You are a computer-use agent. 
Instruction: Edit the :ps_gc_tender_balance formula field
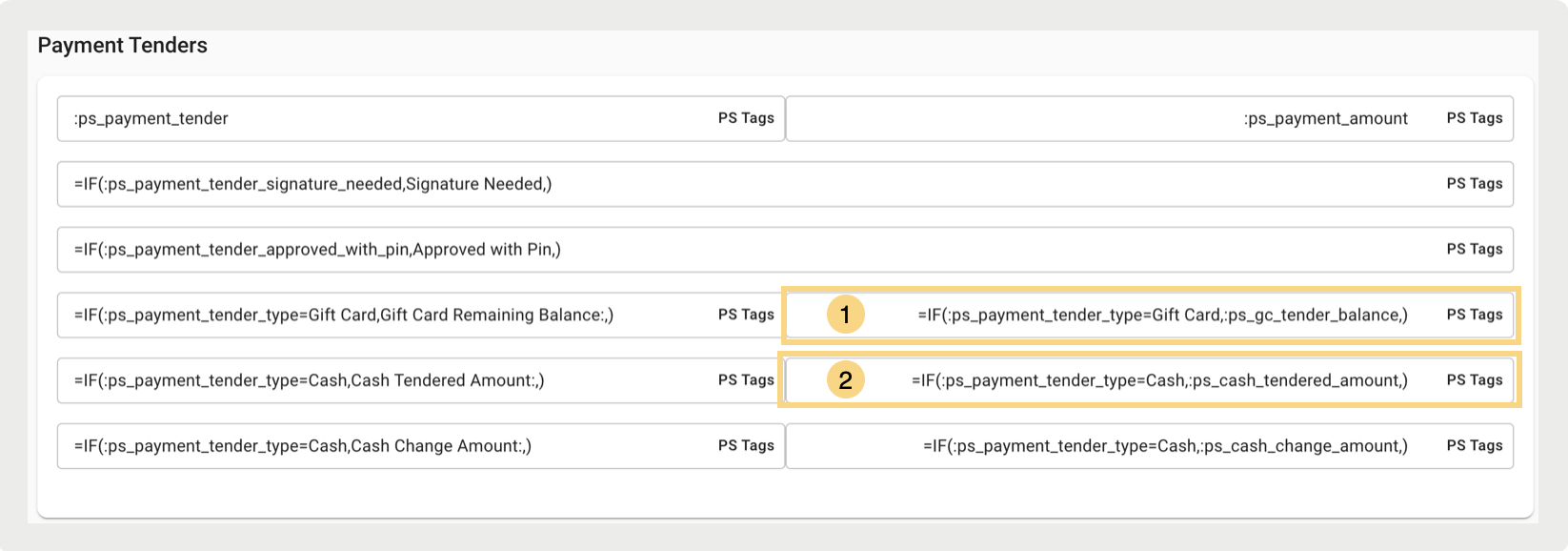click(x=1150, y=315)
